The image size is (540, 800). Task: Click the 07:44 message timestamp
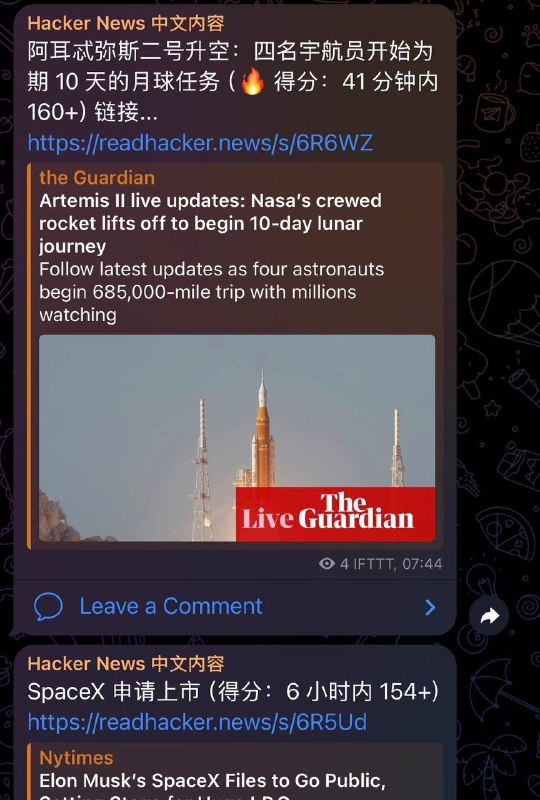click(x=422, y=564)
